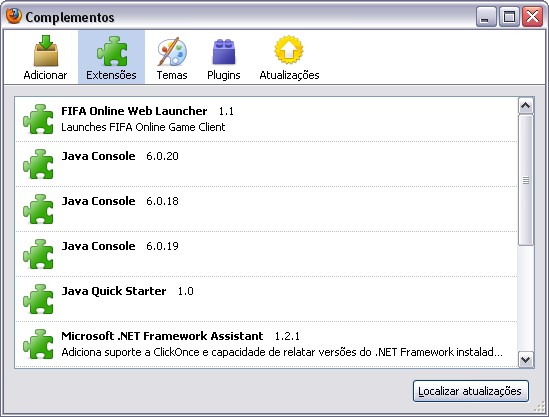Switch to the Extensões tab label

(x=111, y=75)
